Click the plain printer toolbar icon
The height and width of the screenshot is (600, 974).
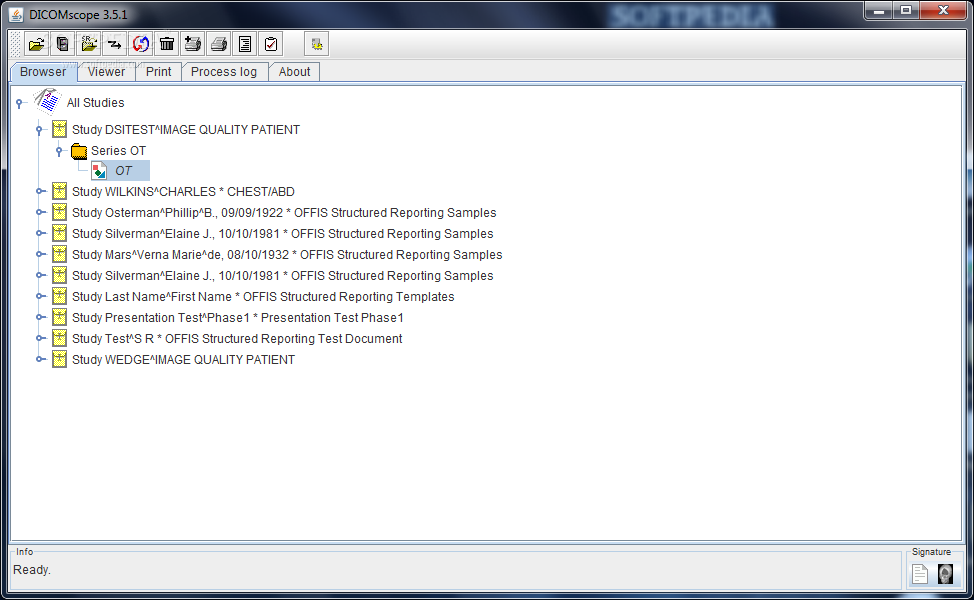(x=219, y=44)
